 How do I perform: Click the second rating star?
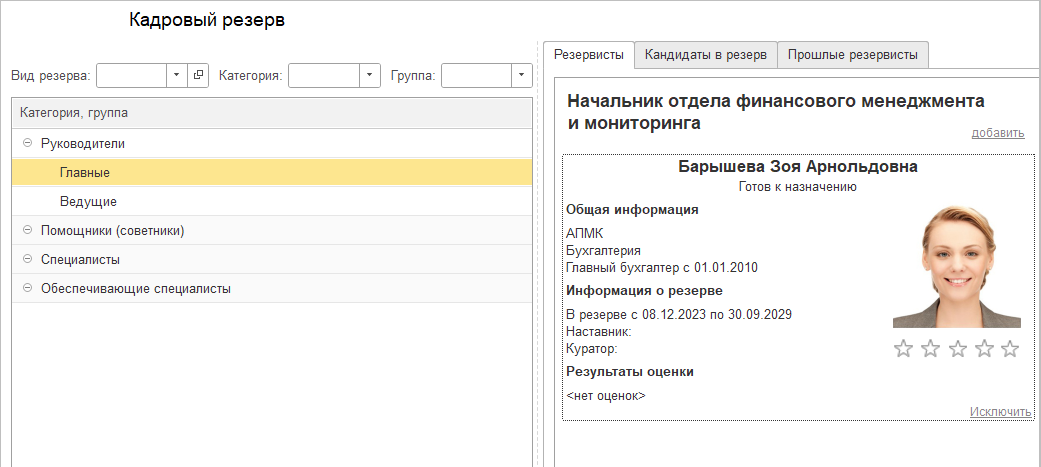930,348
